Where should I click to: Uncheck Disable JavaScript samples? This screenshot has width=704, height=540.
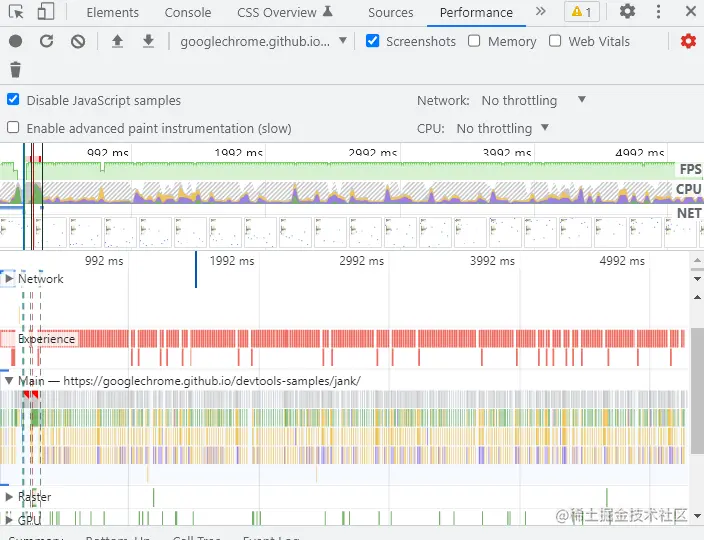(x=13, y=99)
